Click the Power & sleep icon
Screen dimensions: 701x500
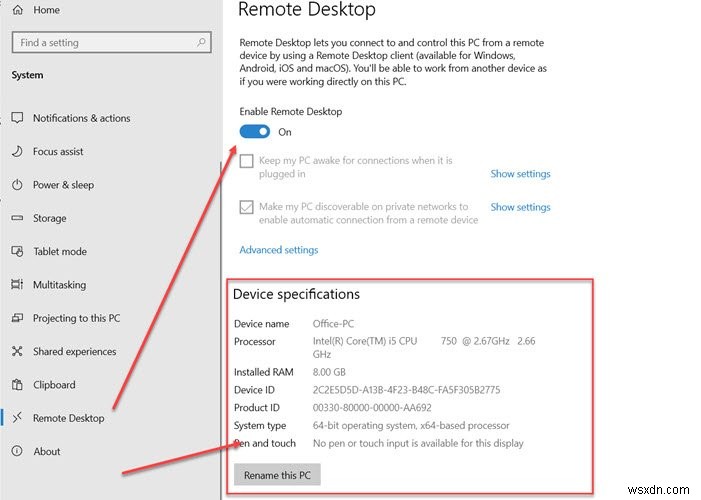click(x=17, y=185)
